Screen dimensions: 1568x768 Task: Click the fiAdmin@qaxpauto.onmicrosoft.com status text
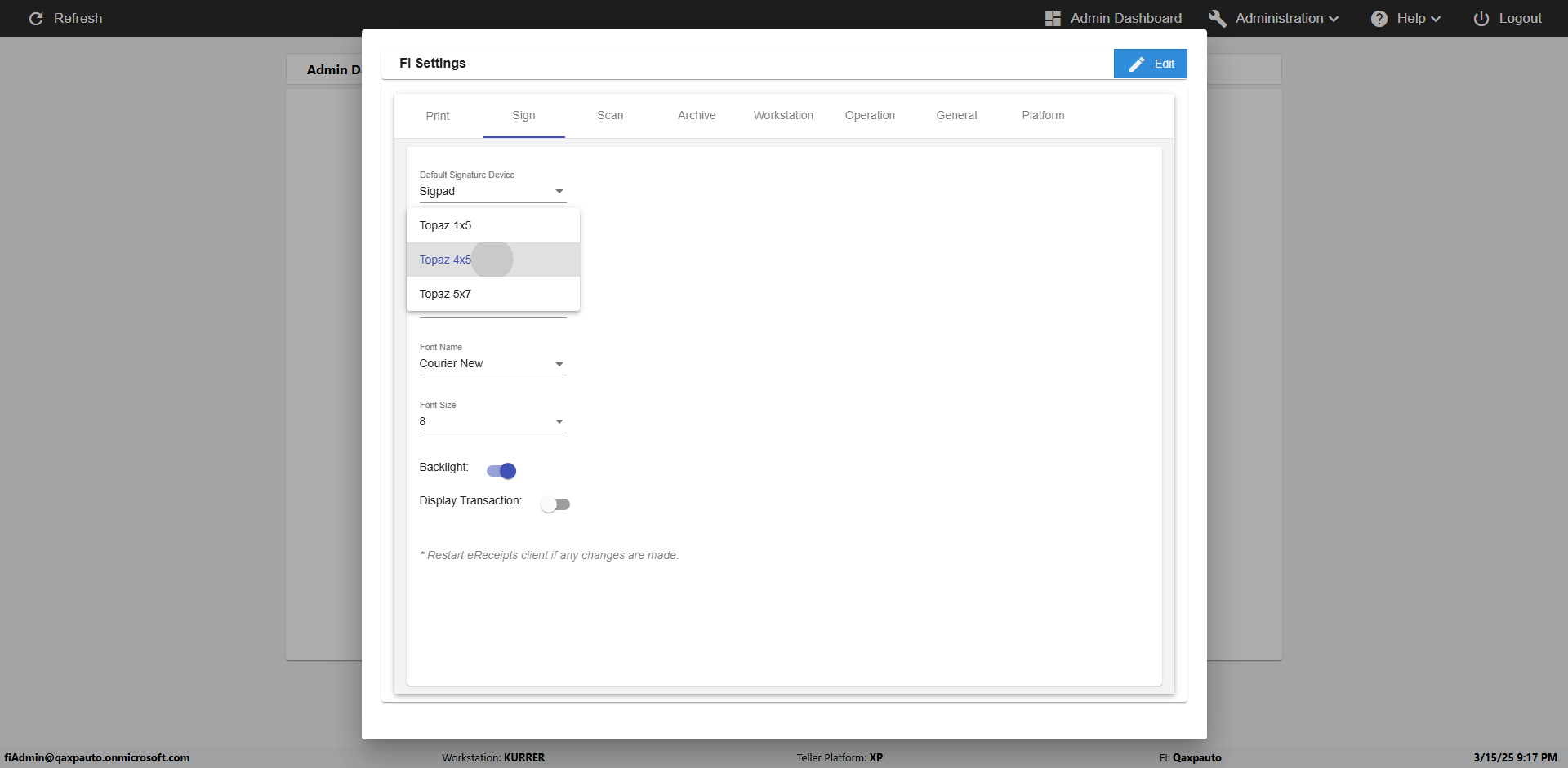click(x=97, y=757)
